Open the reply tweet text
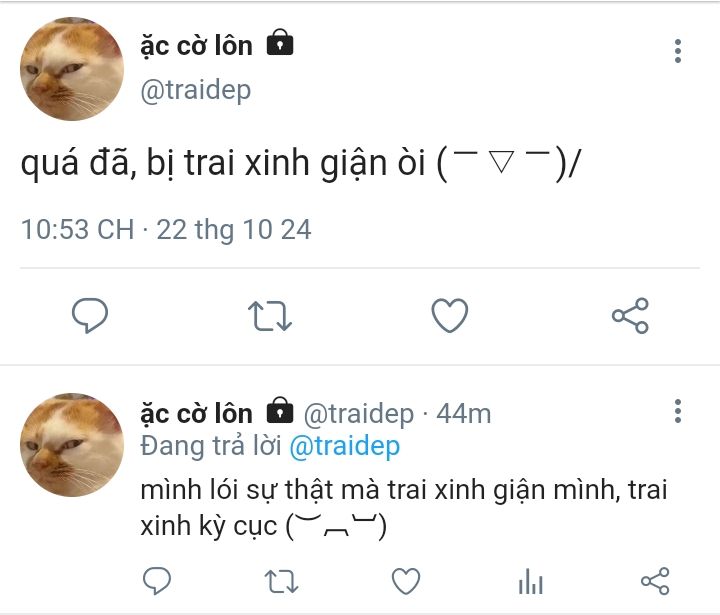This screenshot has height=615, width=720. click(404, 508)
